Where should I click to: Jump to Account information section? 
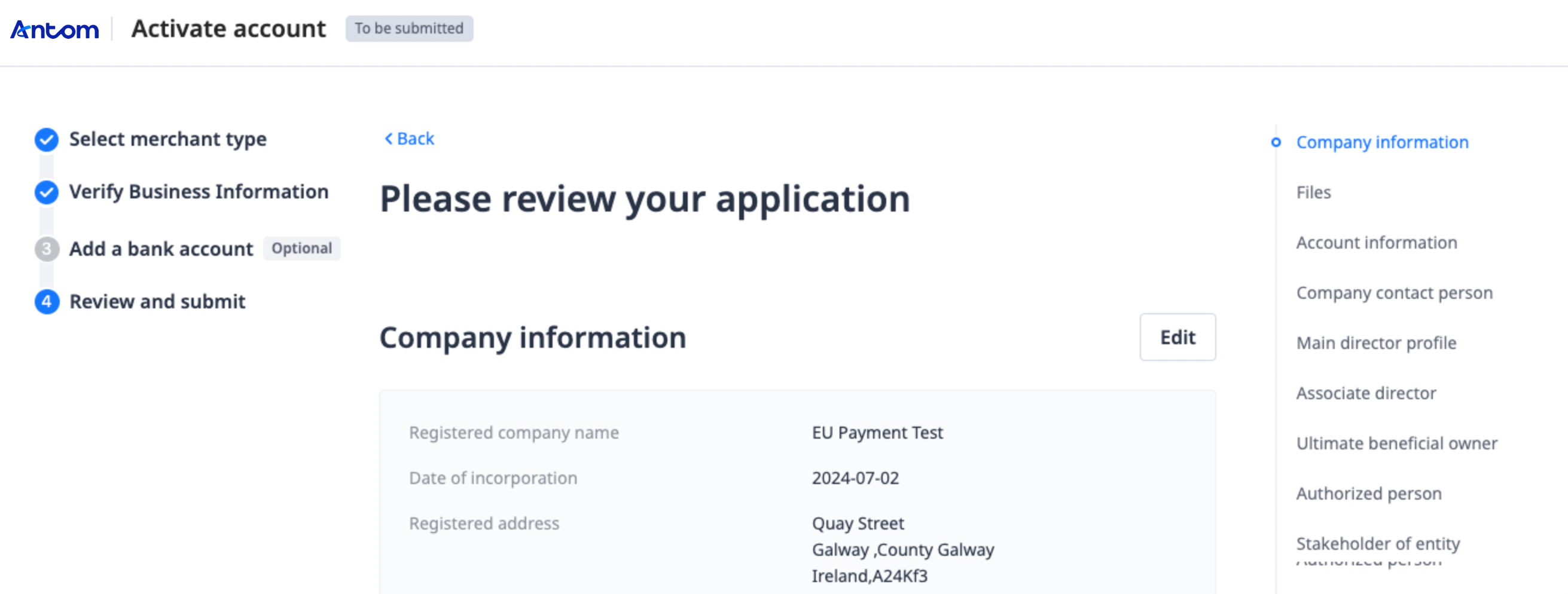(1376, 243)
